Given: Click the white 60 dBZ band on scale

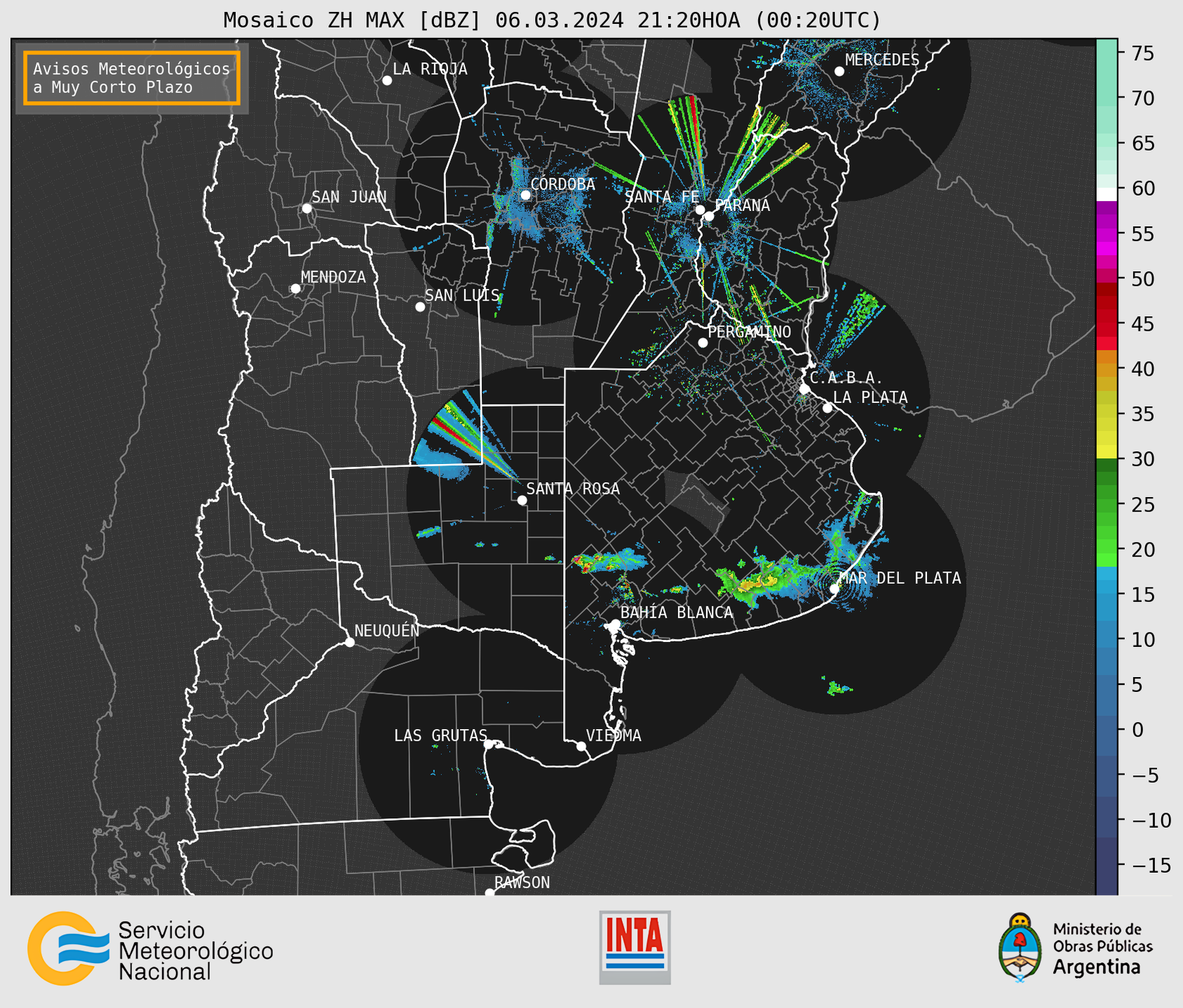Looking at the screenshot, I should tap(1106, 194).
